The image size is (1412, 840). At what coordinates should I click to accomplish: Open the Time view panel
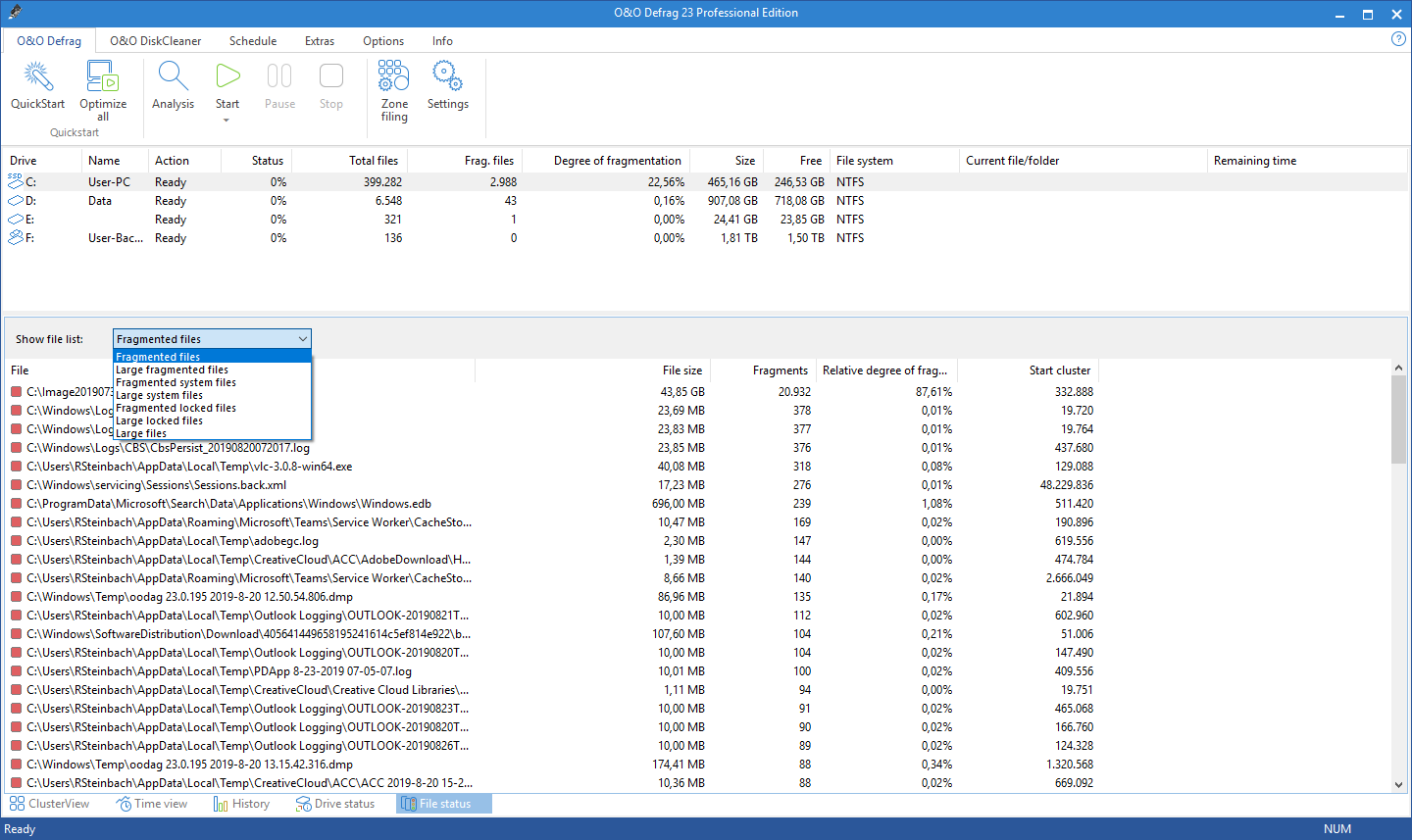(152, 804)
